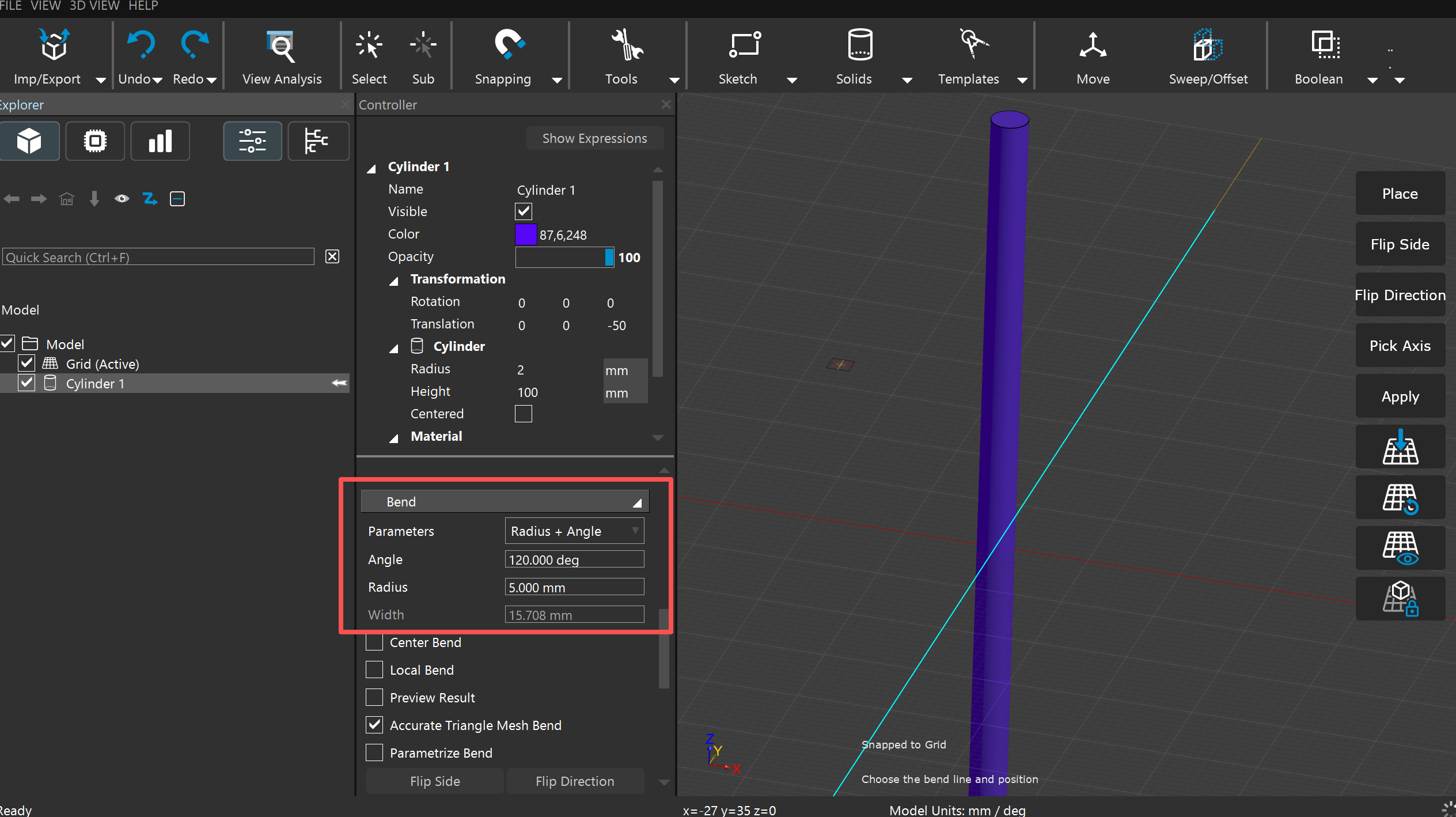
Task: Open the 3D VIEW menu
Action: coord(94,6)
